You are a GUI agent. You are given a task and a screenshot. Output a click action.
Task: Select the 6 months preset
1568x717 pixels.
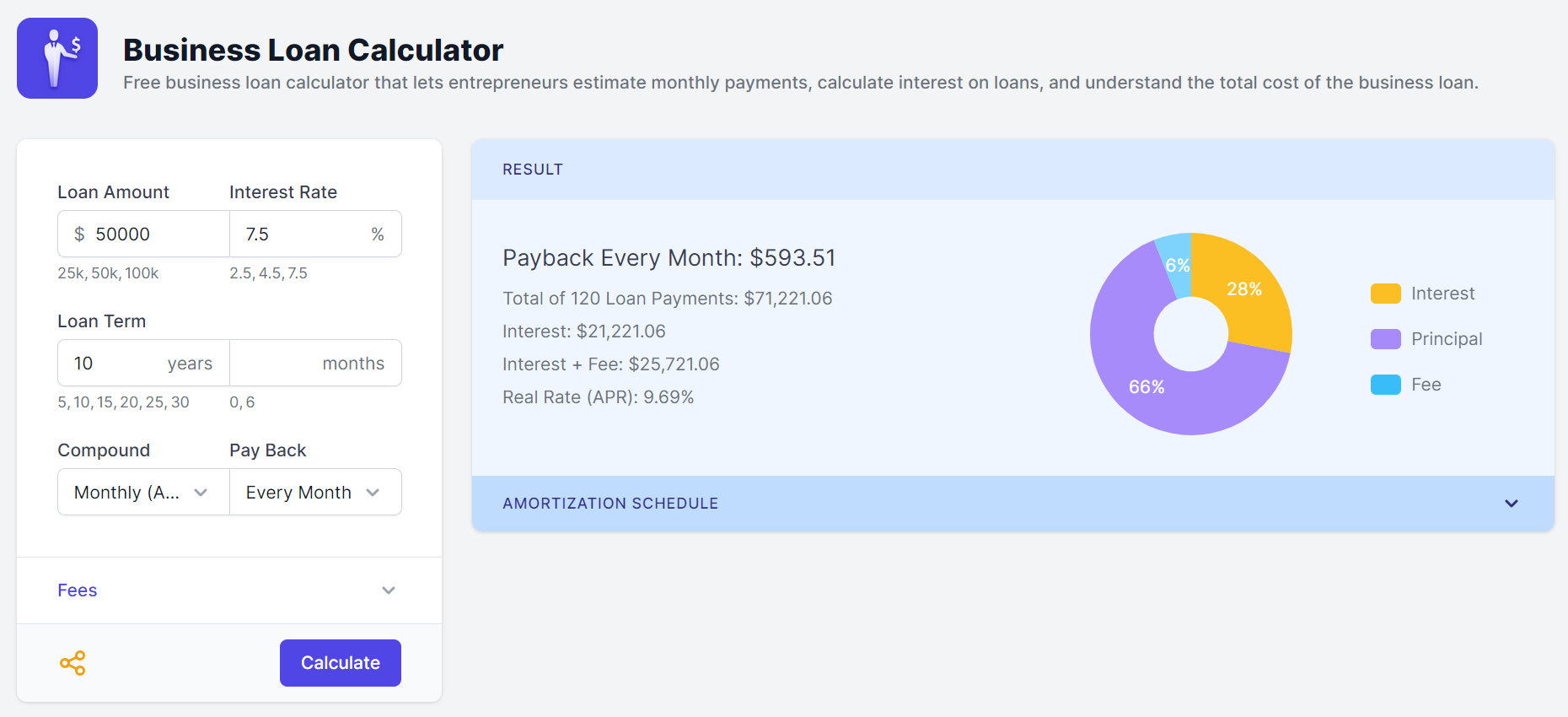(250, 402)
